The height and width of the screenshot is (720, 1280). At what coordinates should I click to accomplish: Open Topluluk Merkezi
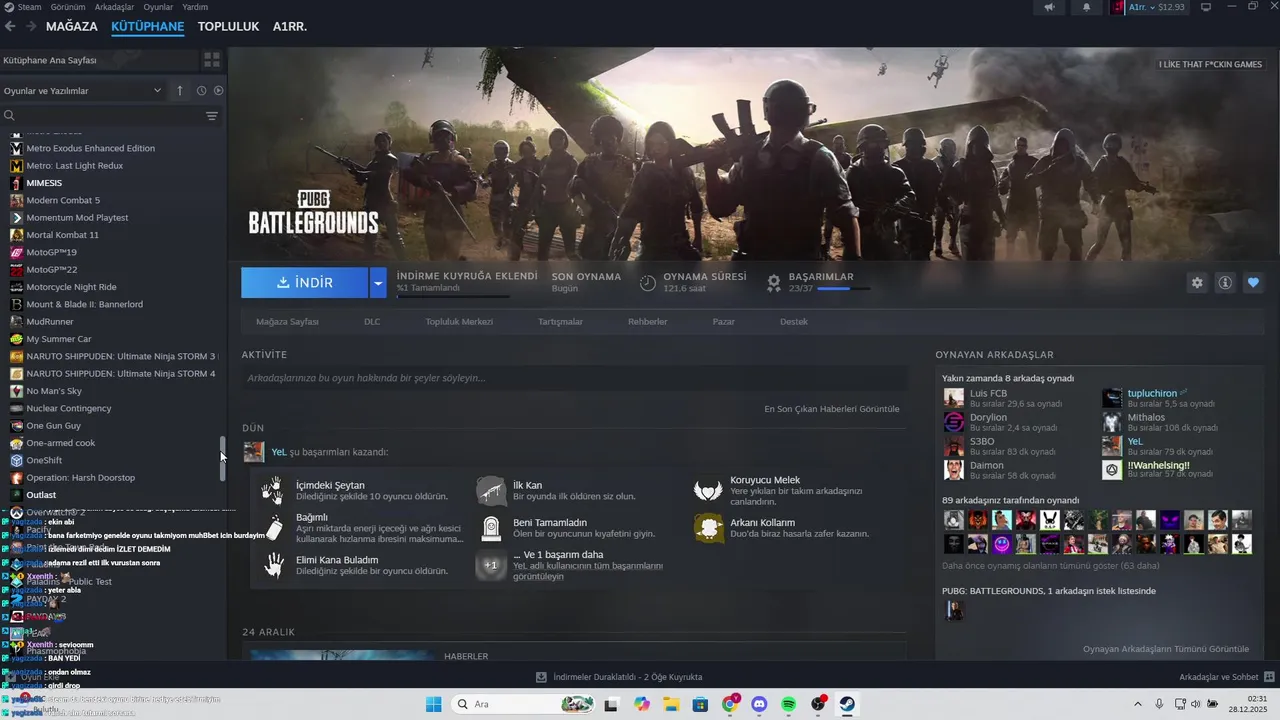[x=459, y=322]
